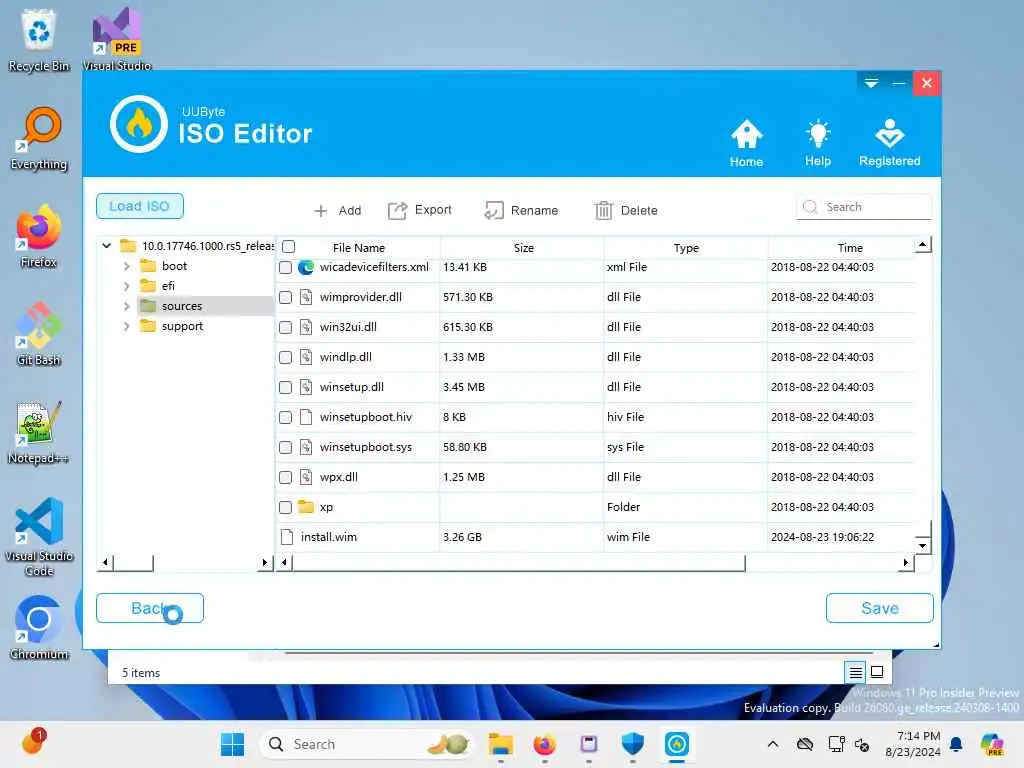1024x768 pixels.
Task: Check the box for wicadevicefilters.xml
Action: coord(285,267)
